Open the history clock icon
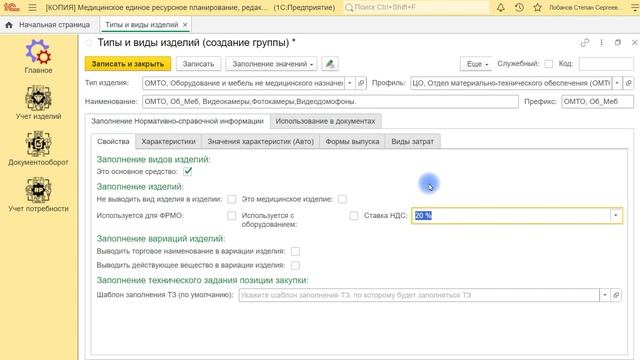The height and width of the screenshot is (360, 640). 519,7
